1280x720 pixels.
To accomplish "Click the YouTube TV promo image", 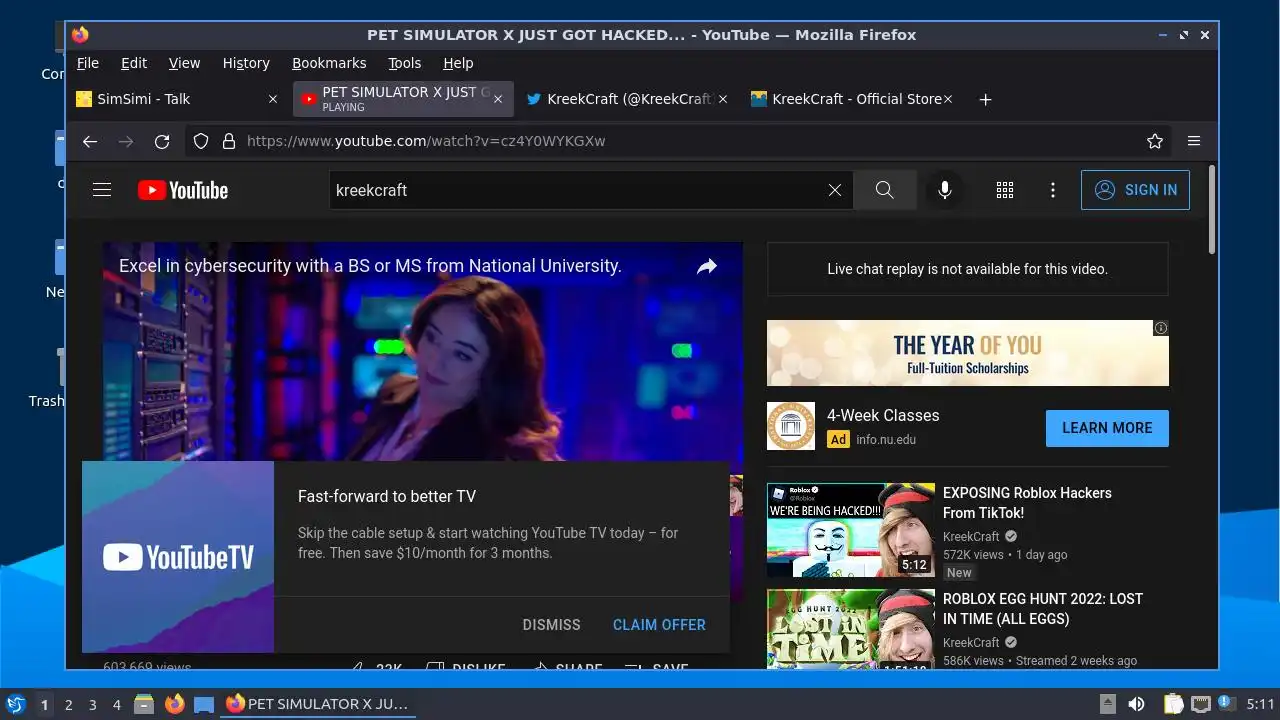I will point(178,557).
